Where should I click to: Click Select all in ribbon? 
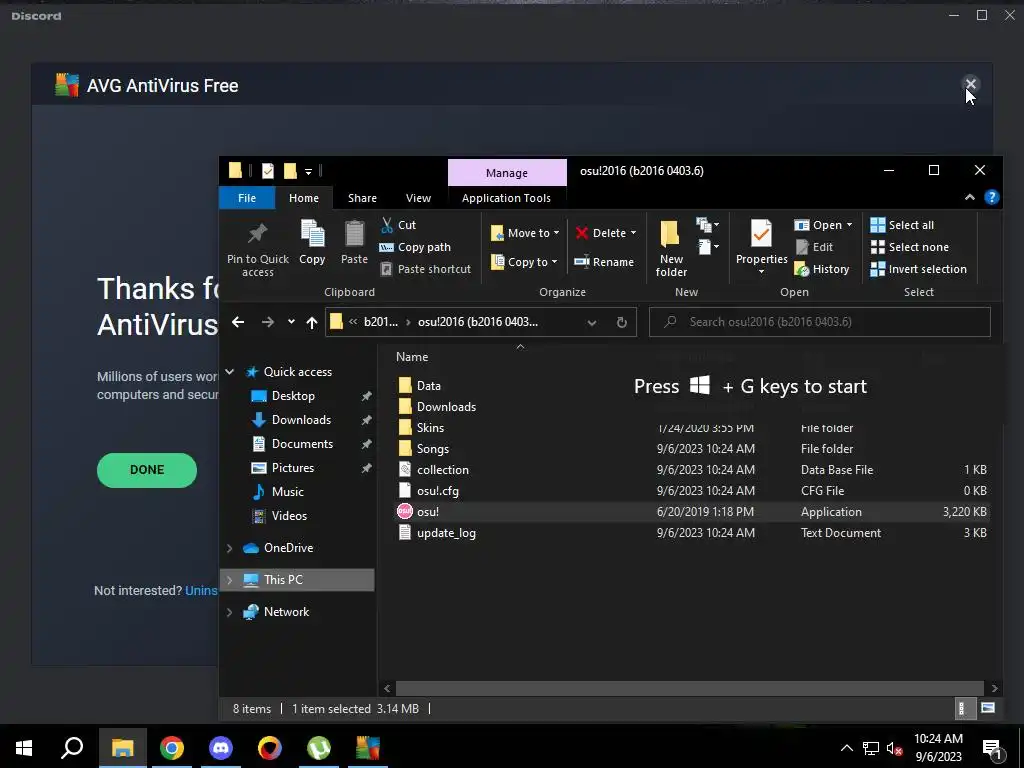[x=903, y=225]
